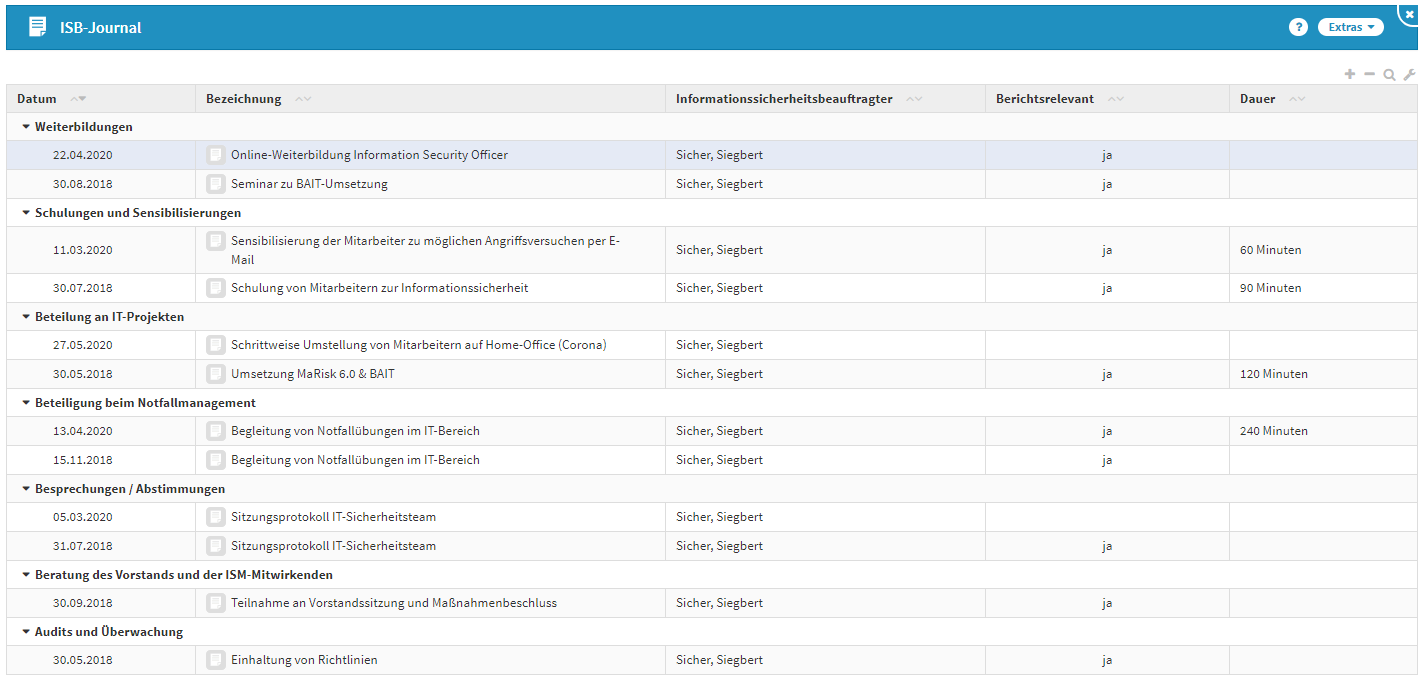Open Teilnahme an Vorstandssitzung und Maßnahmenbeschluss
1423x685 pixels.
point(394,603)
